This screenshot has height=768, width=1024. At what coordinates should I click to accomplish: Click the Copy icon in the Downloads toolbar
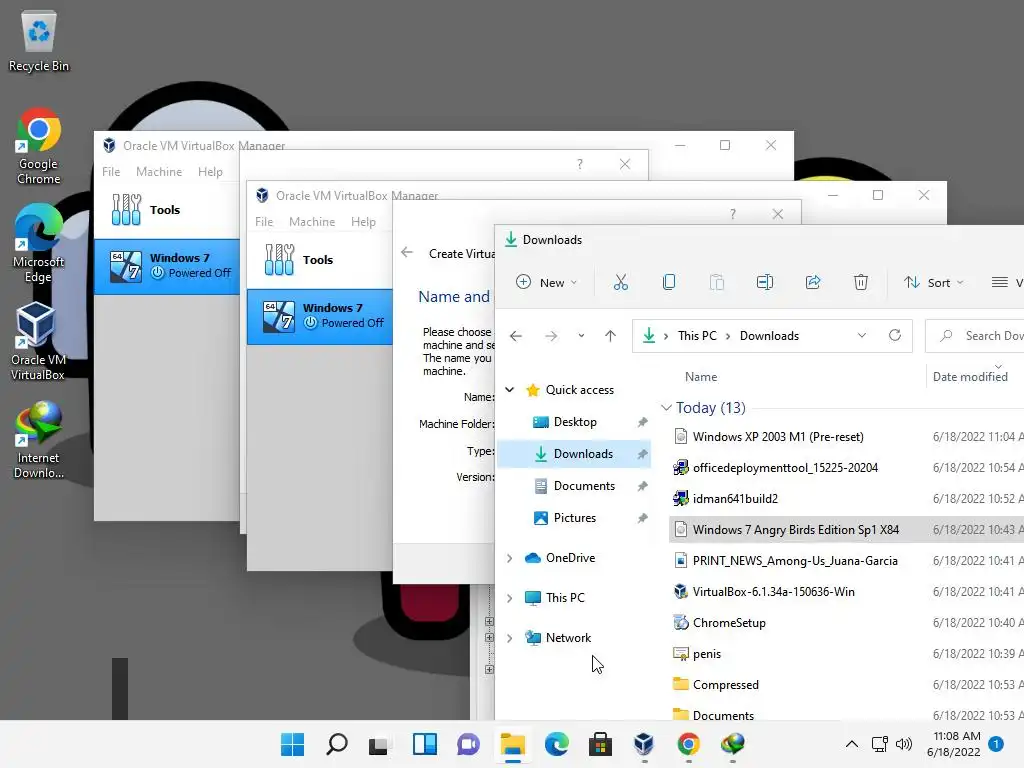(669, 282)
